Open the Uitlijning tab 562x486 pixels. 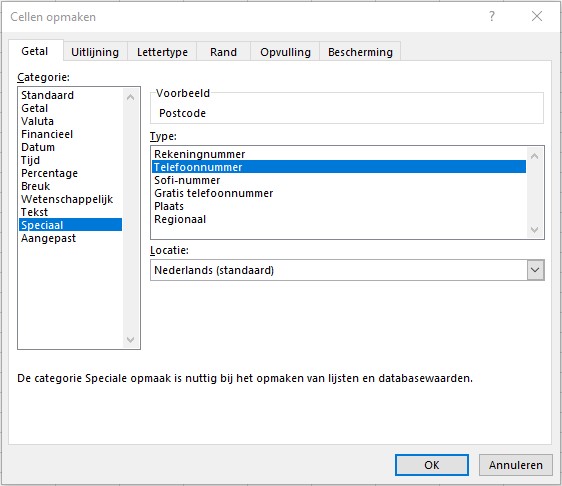95,52
